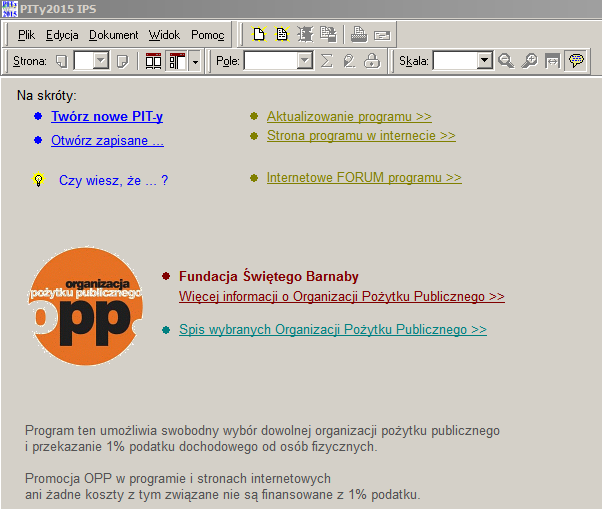The image size is (602, 509).
Task: Toggle the two-page layout view button
Action: (153, 61)
